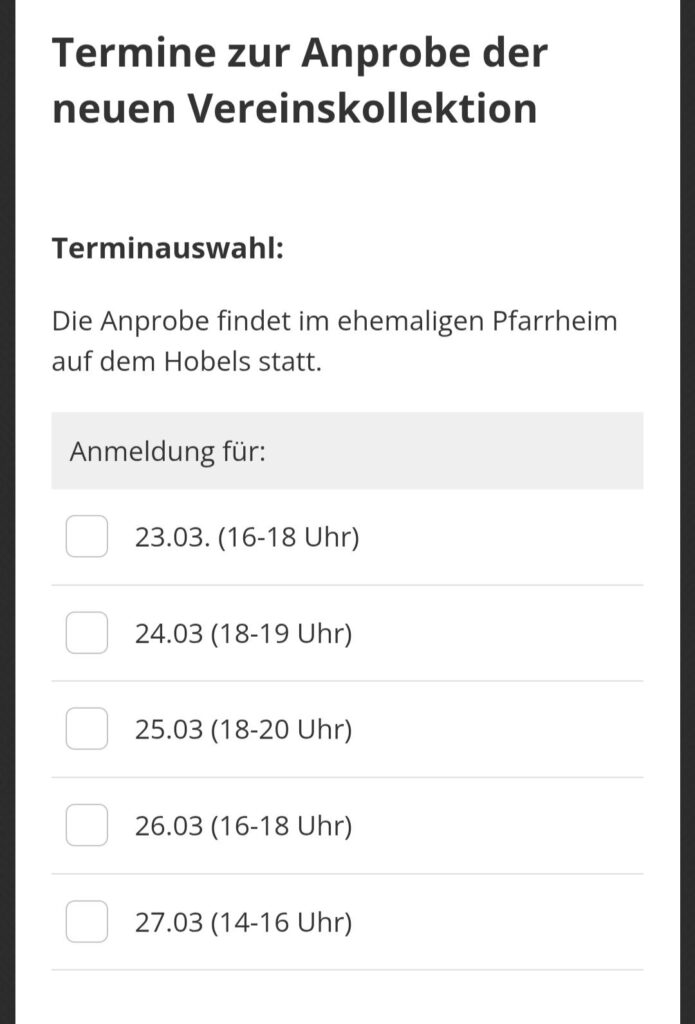Image resolution: width=695 pixels, height=1024 pixels.
Task: Click the label text '23.03. (16-18 Uhr)'
Action: [247, 537]
